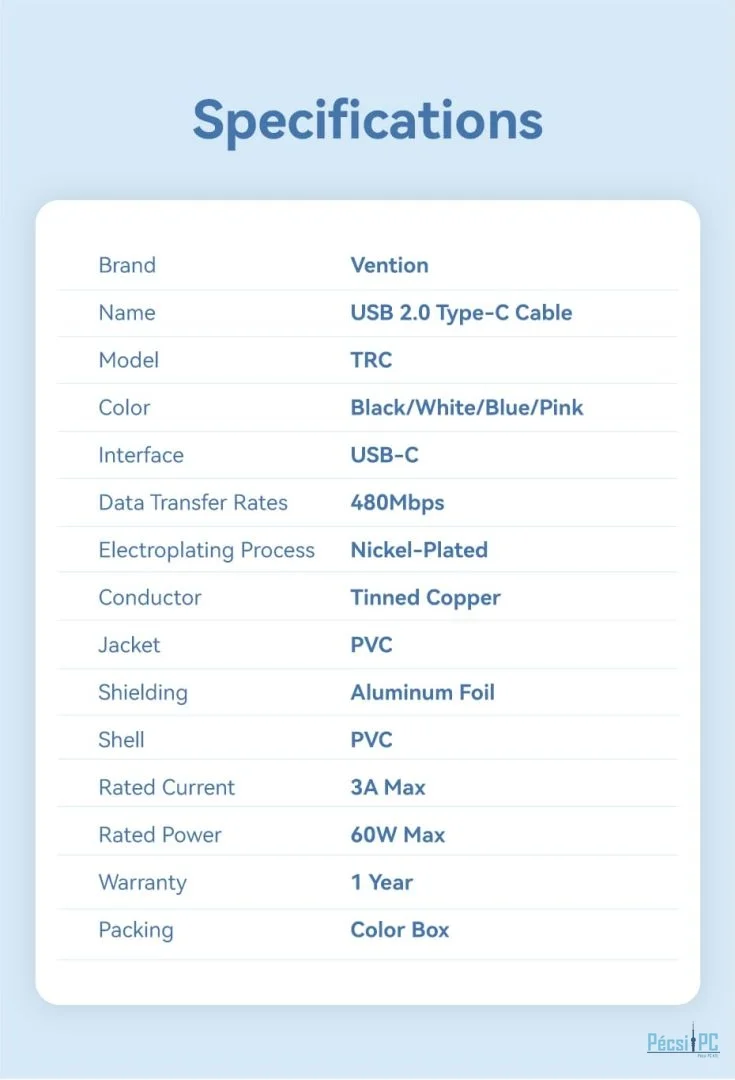Image resolution: width=735 pixels, height=1080 pixels.
Task: Click the Black/White/Blue/Pink color value
Action: point(466,407)
